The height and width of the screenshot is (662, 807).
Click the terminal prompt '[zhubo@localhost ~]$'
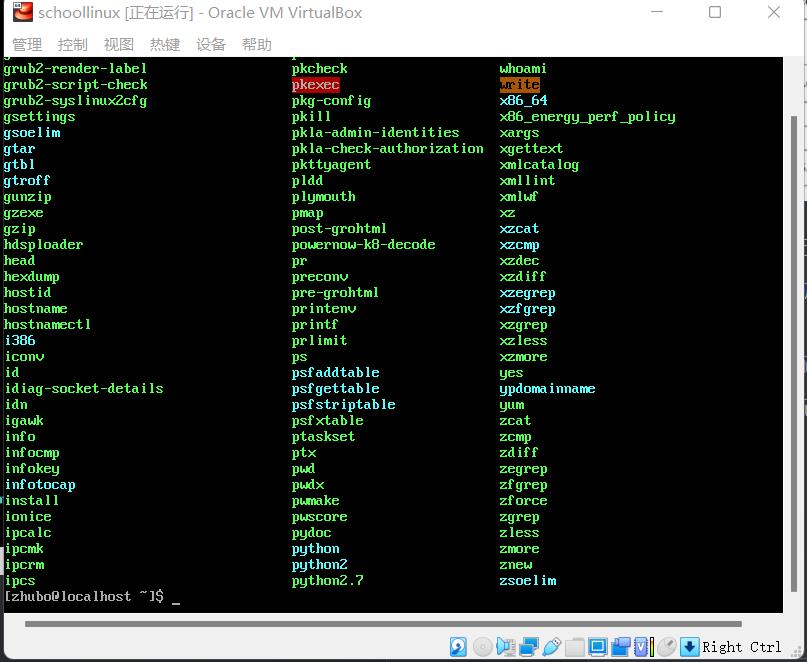click(84, 596)
